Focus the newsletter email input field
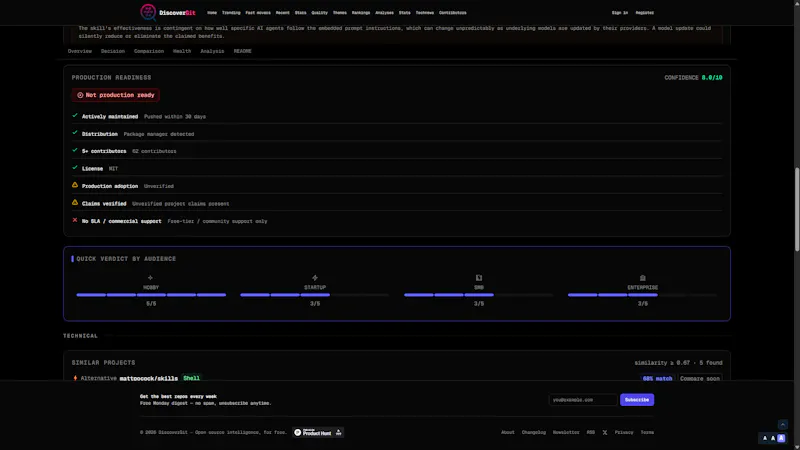The image size is (800, 450). click(x=583, y=399)
